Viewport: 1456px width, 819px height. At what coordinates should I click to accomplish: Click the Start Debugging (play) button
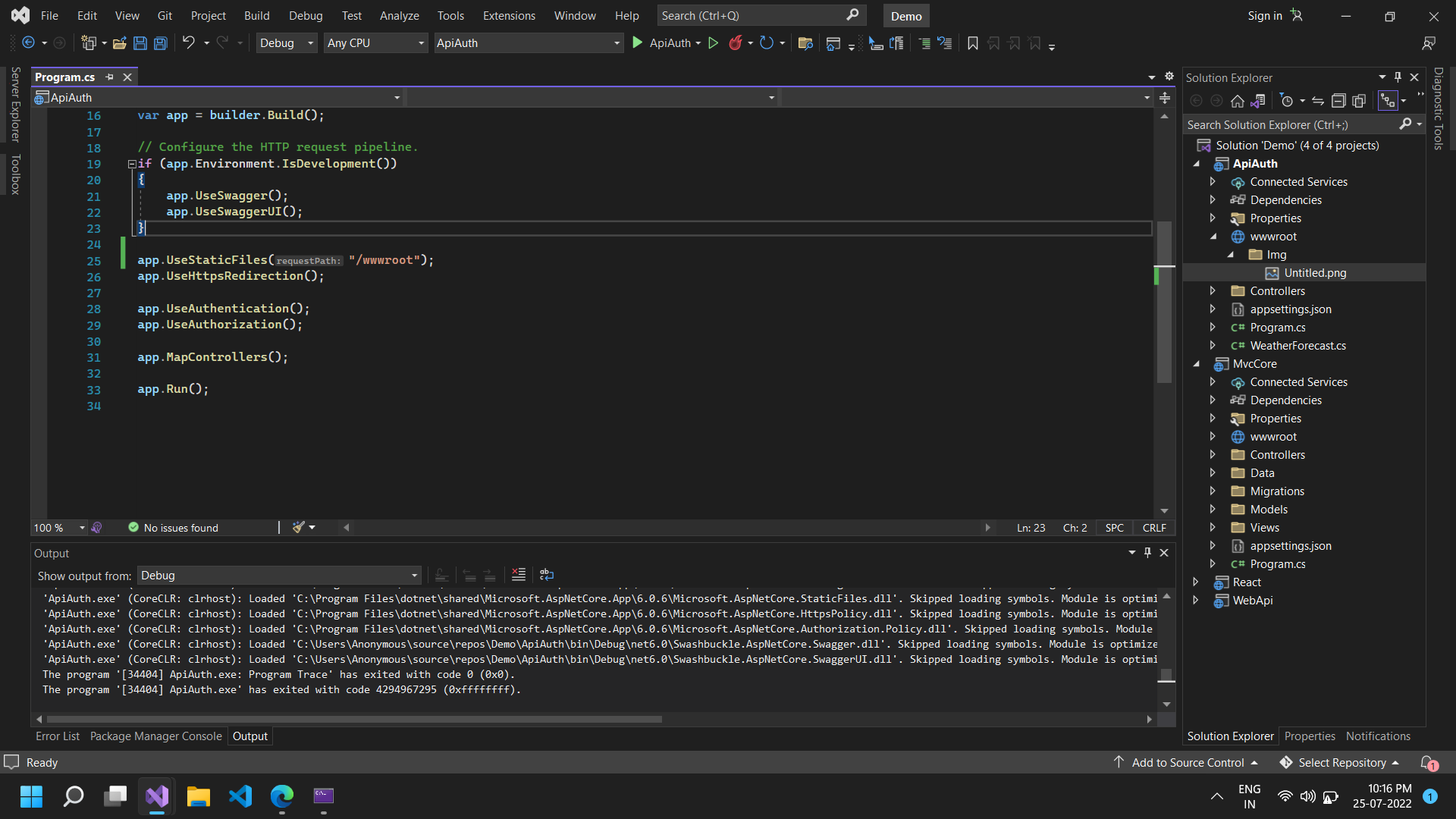637,43
